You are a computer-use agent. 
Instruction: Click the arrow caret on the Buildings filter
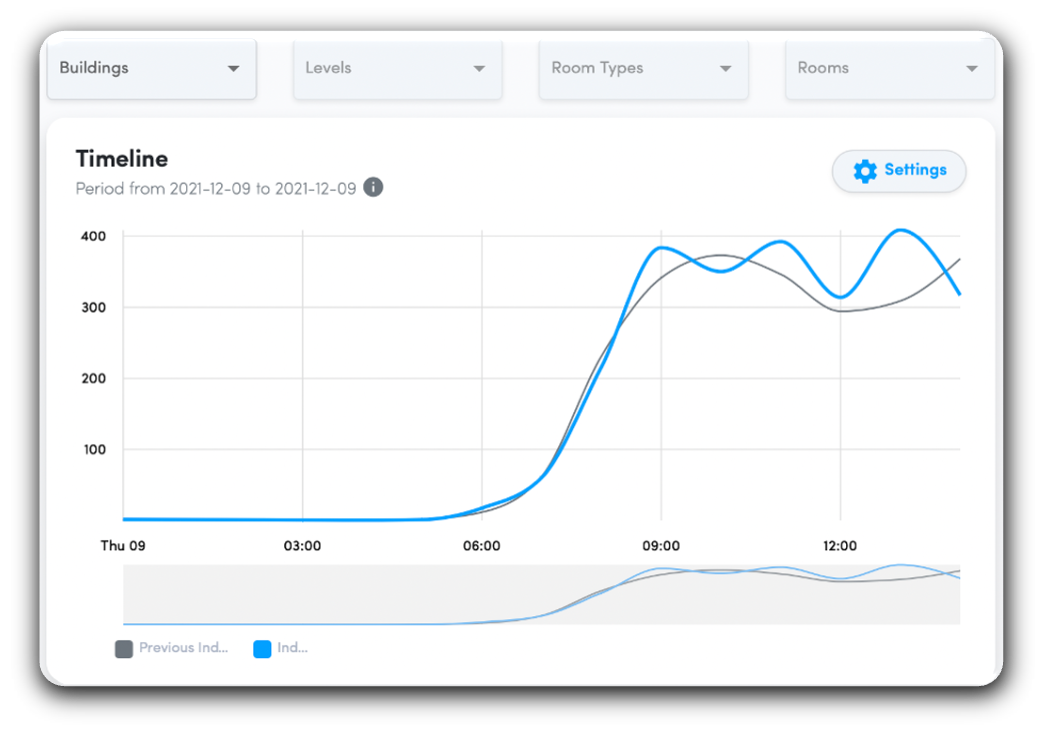tap(233, 69)
